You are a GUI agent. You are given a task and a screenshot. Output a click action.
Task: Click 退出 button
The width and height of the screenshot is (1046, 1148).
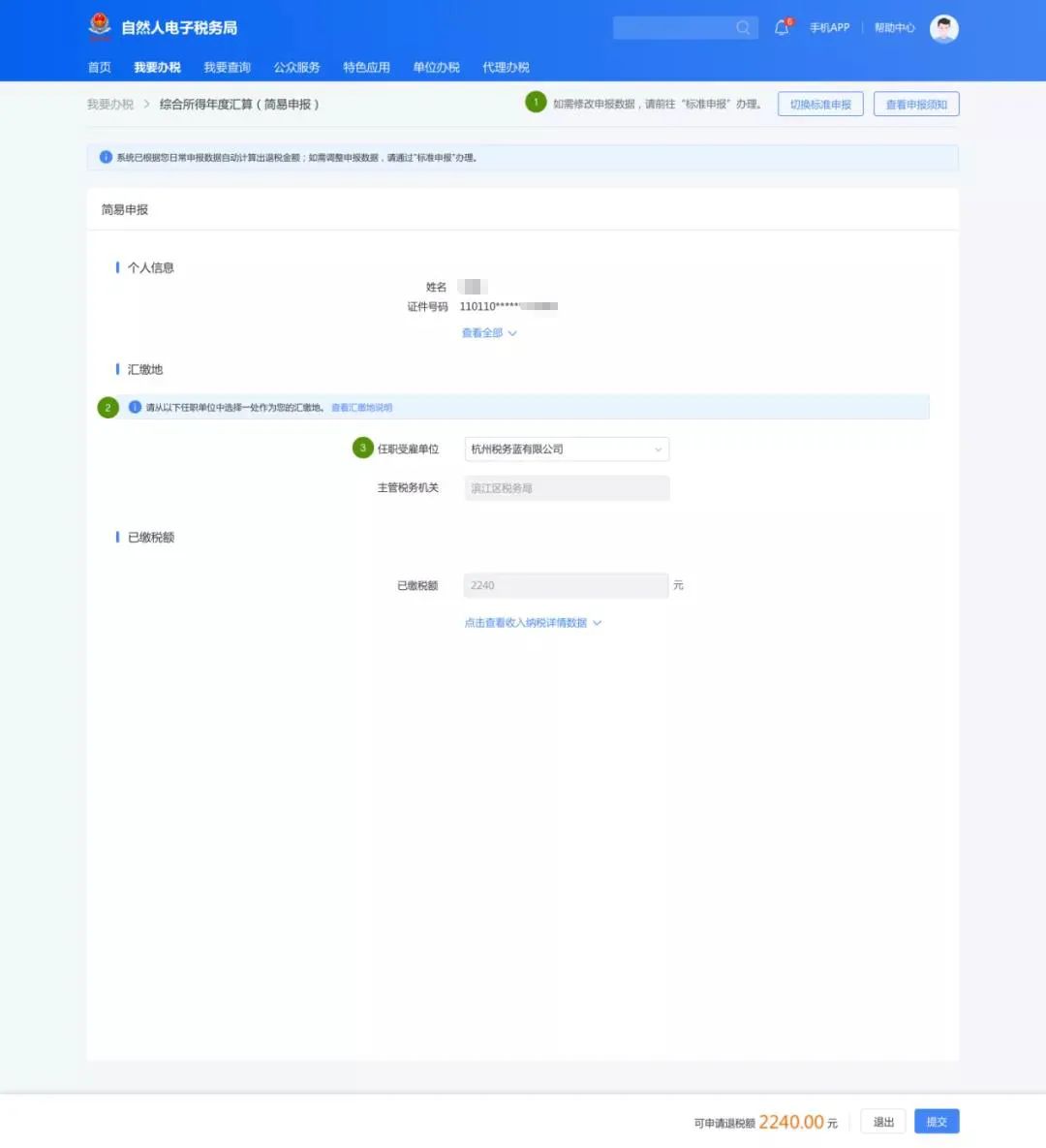pyautogui.click(x=883, y=1122)
